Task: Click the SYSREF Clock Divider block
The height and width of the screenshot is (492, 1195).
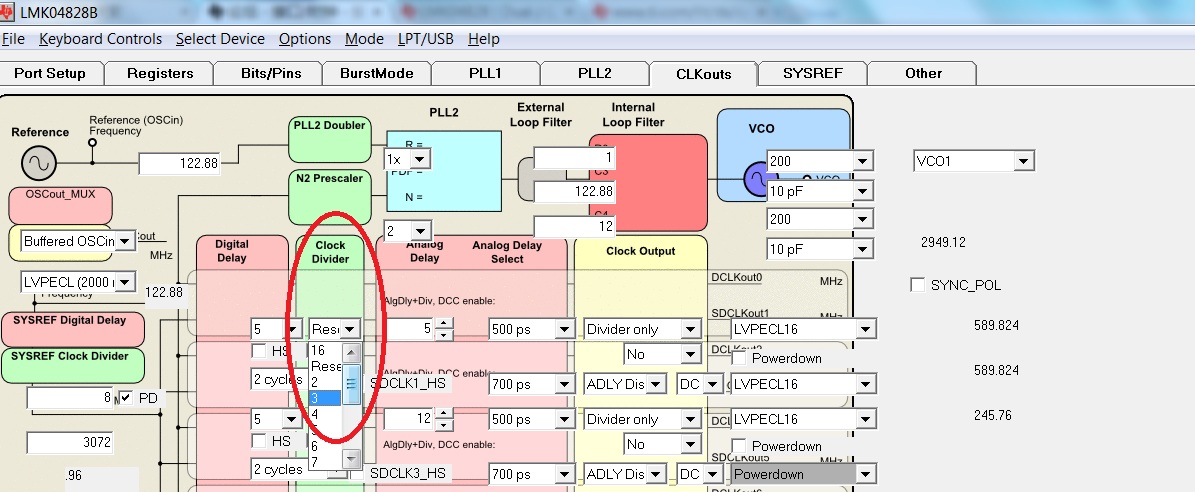Action: [x=75, y=366]
